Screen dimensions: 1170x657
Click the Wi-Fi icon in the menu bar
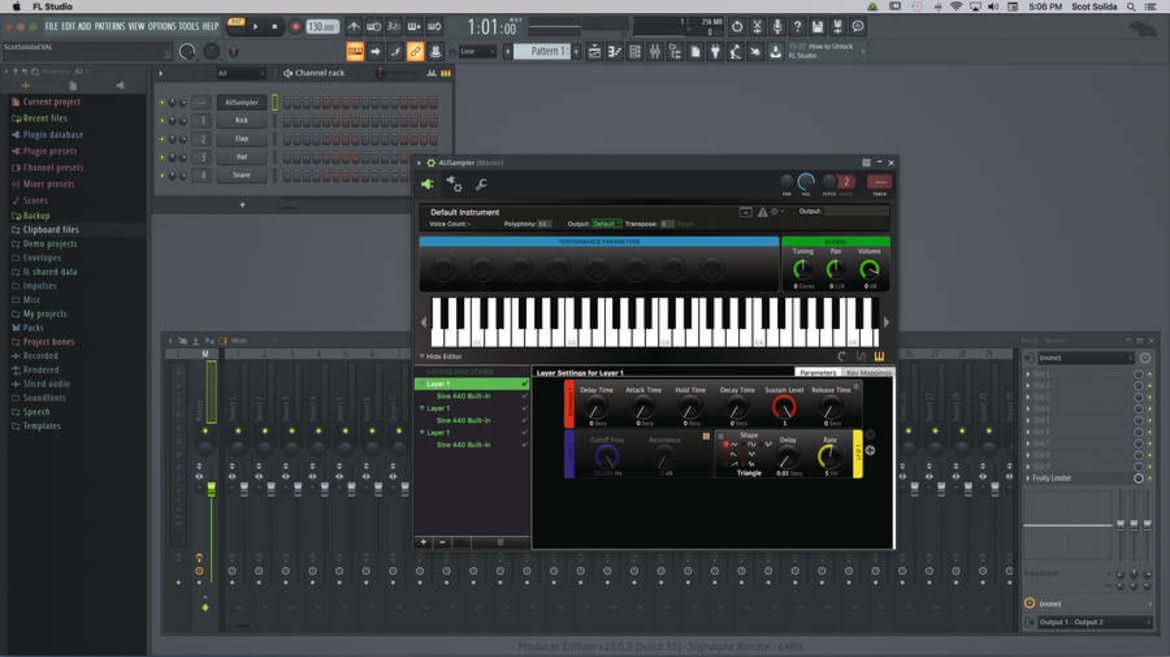[956, 7]
